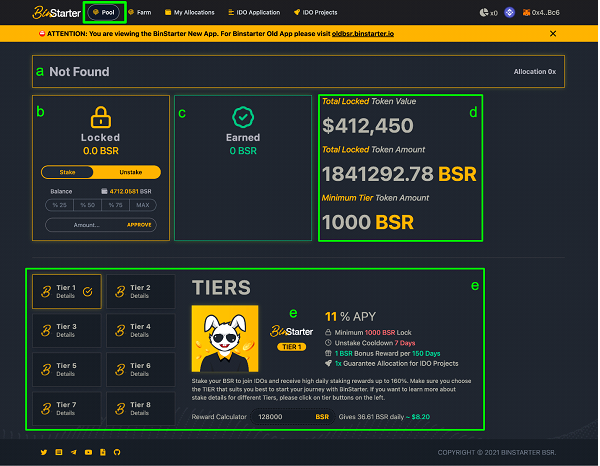Click the 4712.0581 BSR balance value
600x466 pixels.
click(x=130, y=191)
